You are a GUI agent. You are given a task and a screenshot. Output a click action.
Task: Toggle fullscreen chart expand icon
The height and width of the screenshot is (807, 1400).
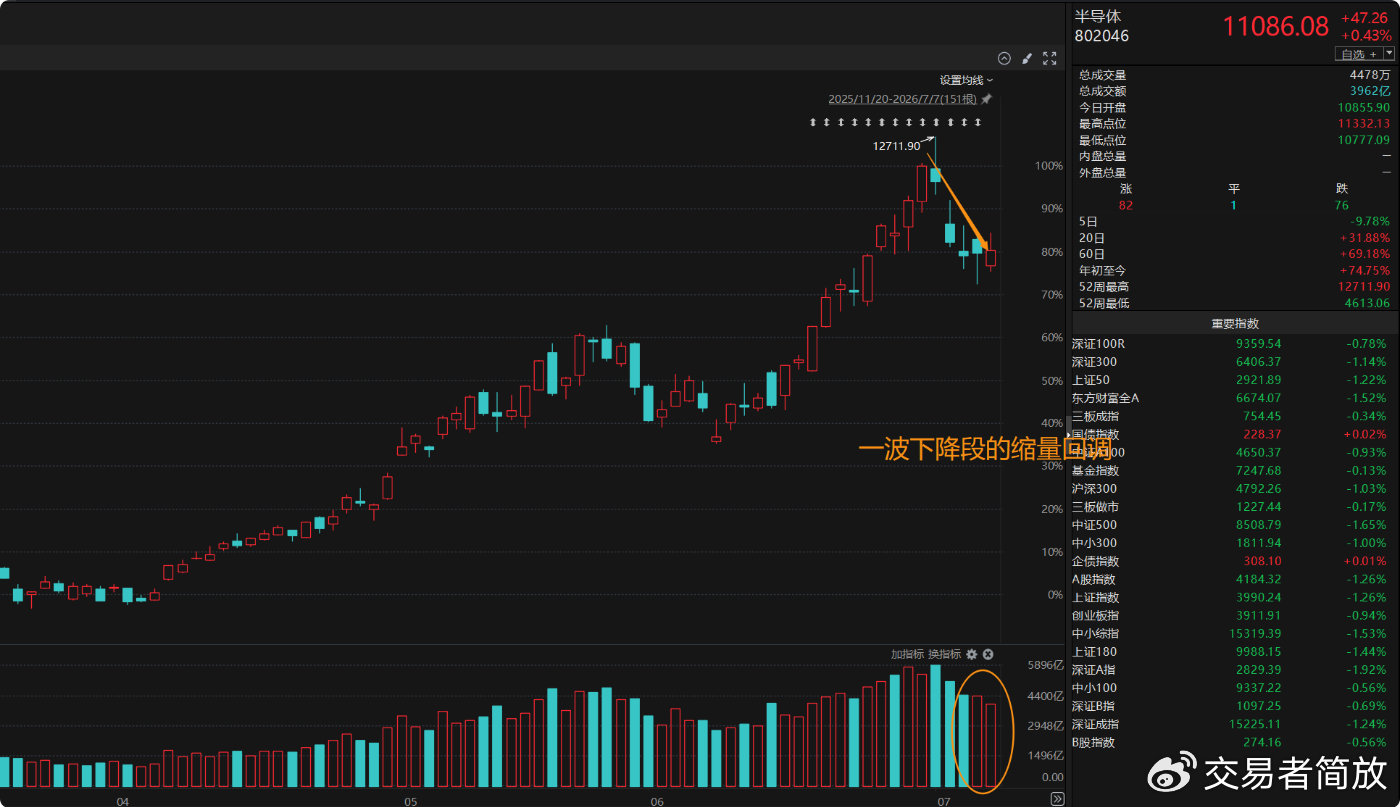(x=1049, y=58)
